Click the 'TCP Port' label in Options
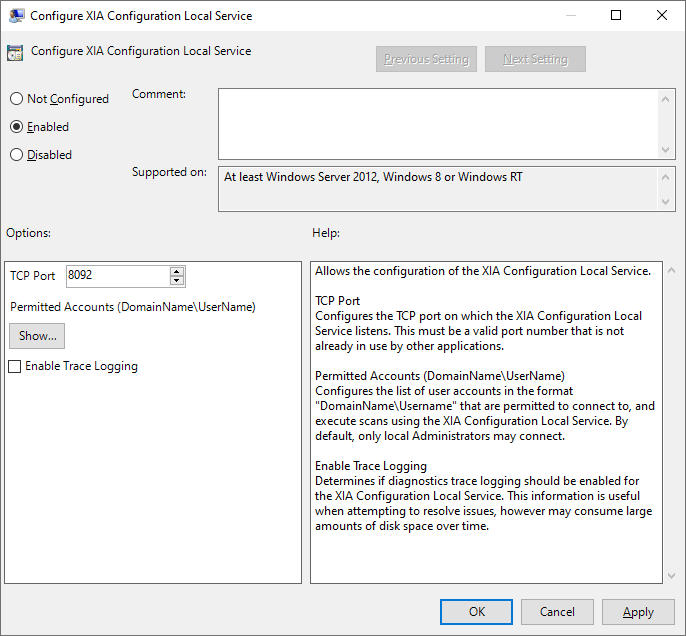The image size is (686, 636). click(32, 276)
